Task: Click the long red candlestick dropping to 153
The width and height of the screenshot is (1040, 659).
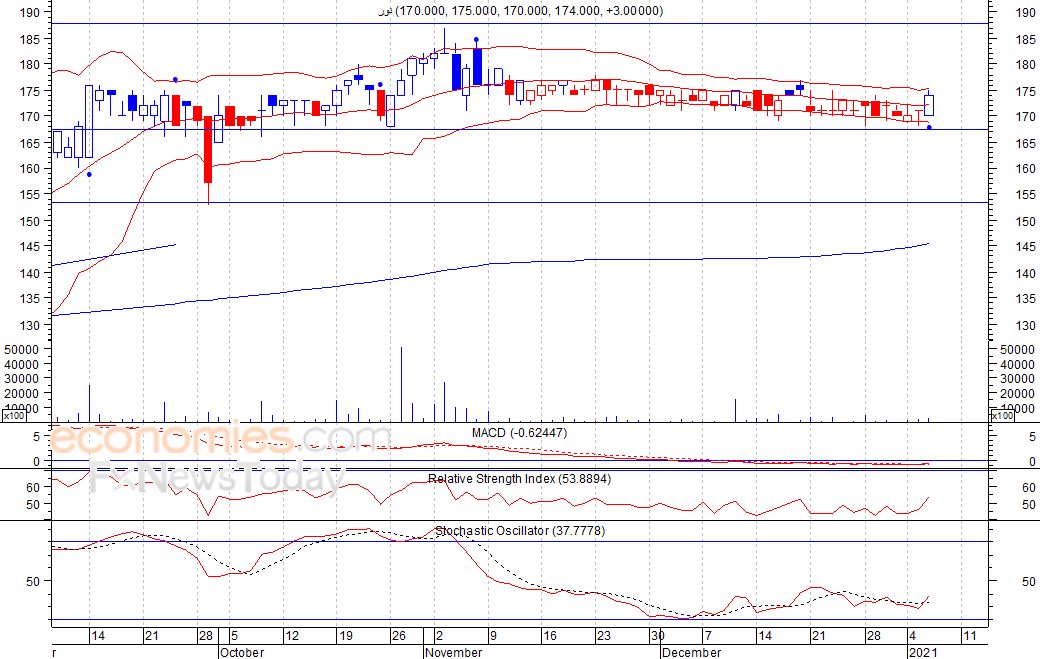Action: pos(208,159)
